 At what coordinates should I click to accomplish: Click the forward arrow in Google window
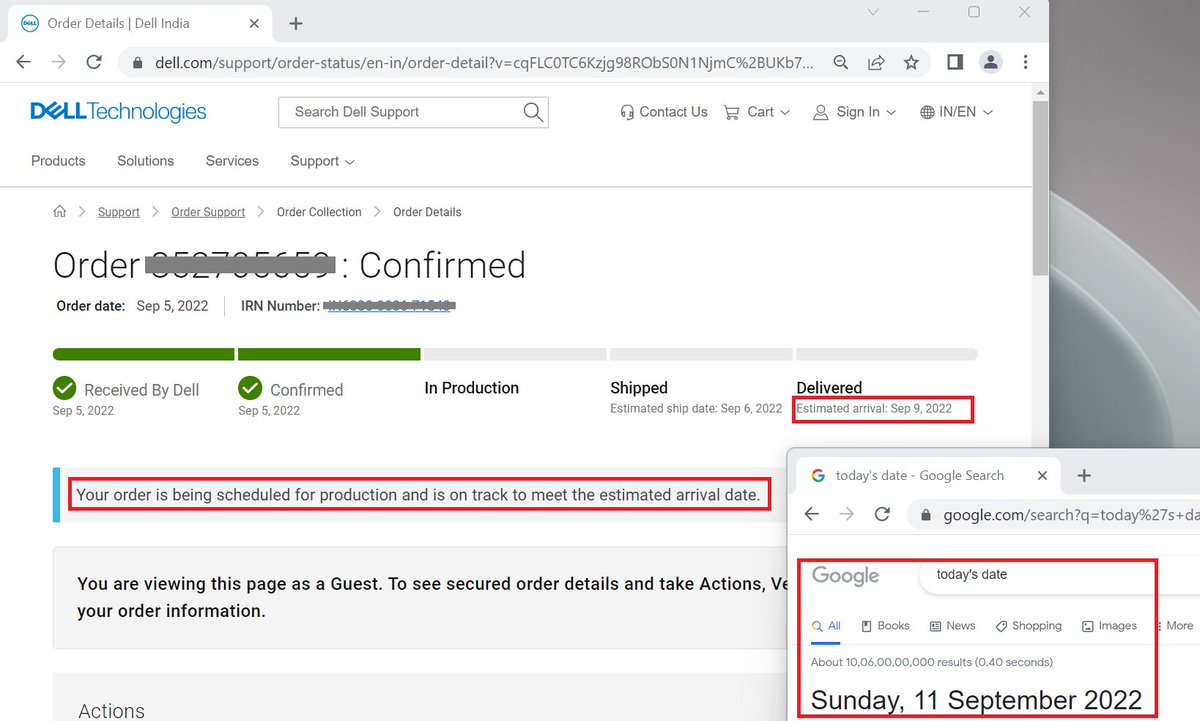point(847,514)
